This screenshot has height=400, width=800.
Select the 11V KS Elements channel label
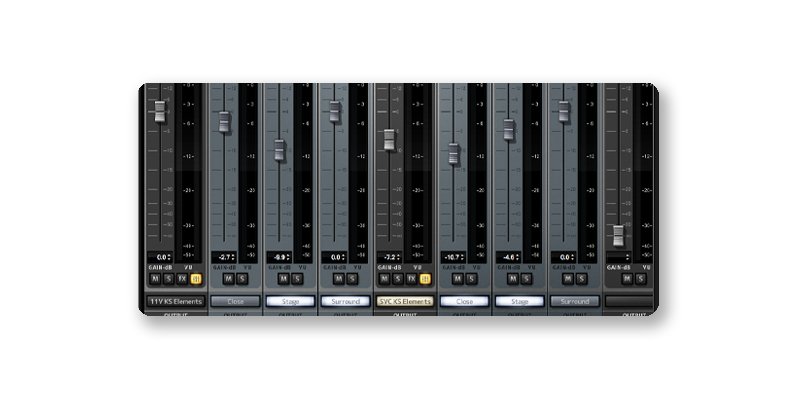176,300
